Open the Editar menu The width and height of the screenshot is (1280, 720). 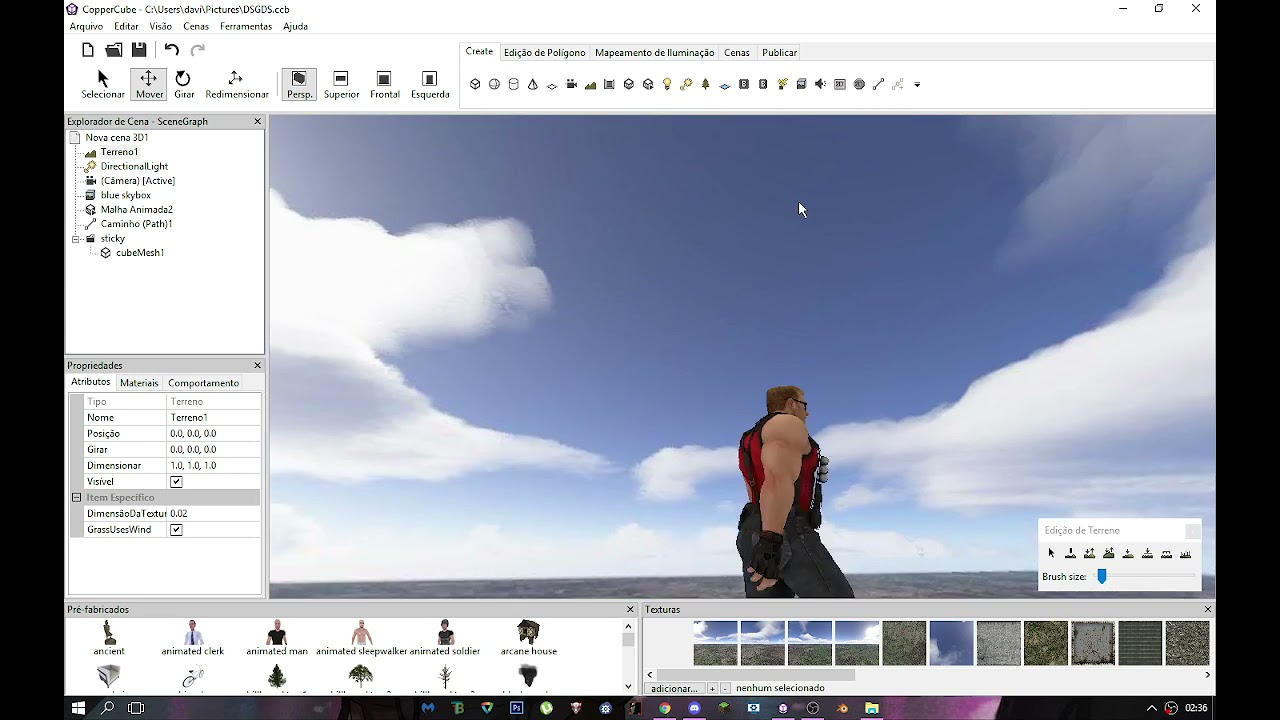pos(126,26)
